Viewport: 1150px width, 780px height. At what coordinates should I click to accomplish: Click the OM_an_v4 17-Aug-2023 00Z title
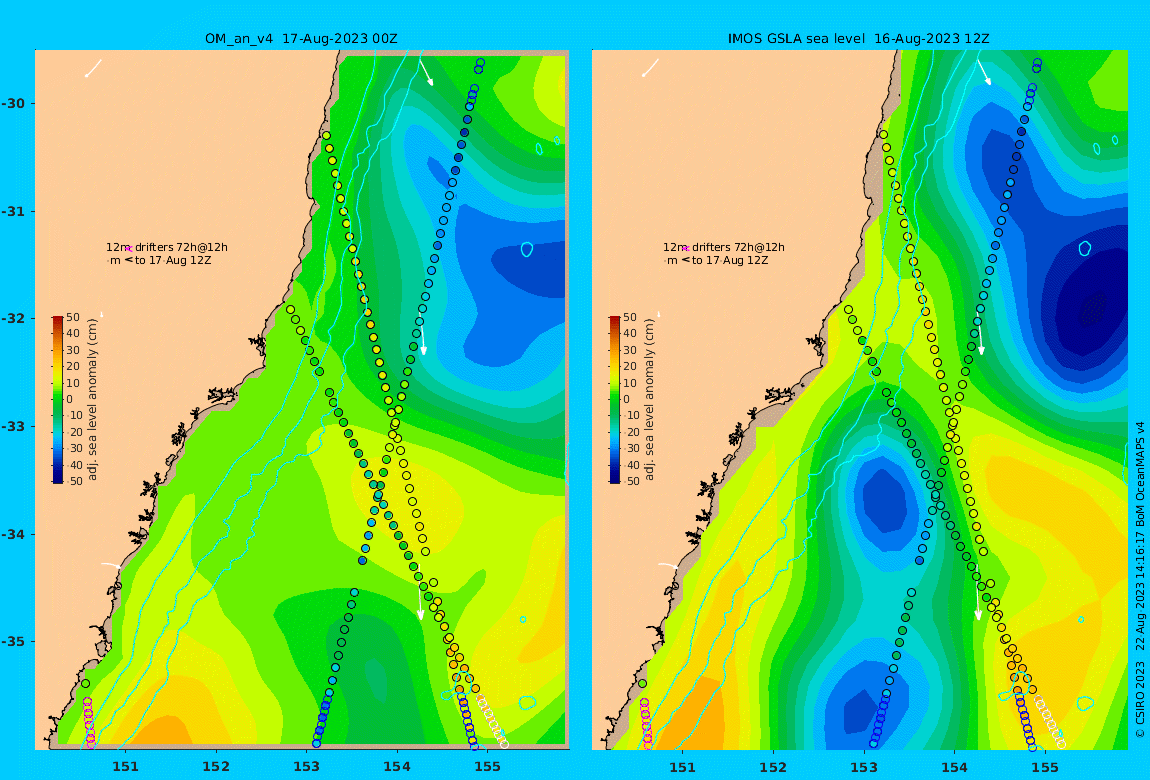click(x=301, y=39)
